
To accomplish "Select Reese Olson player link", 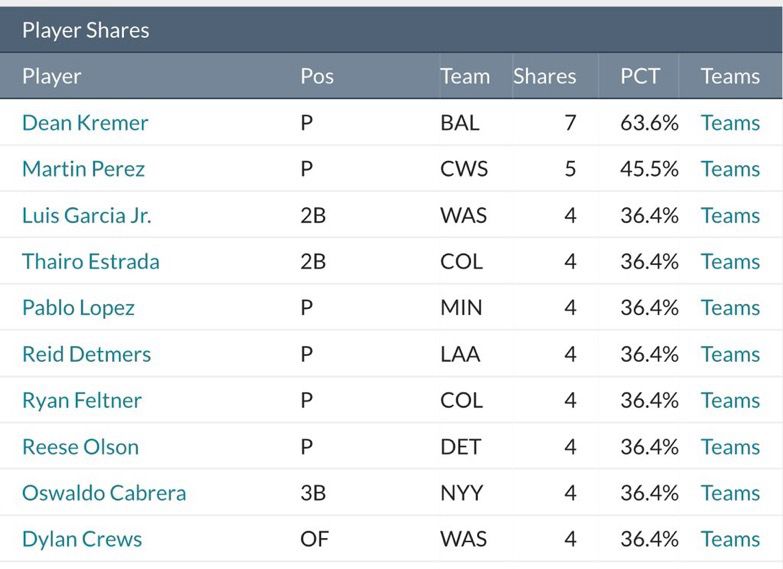I will [x=80, y=447].
